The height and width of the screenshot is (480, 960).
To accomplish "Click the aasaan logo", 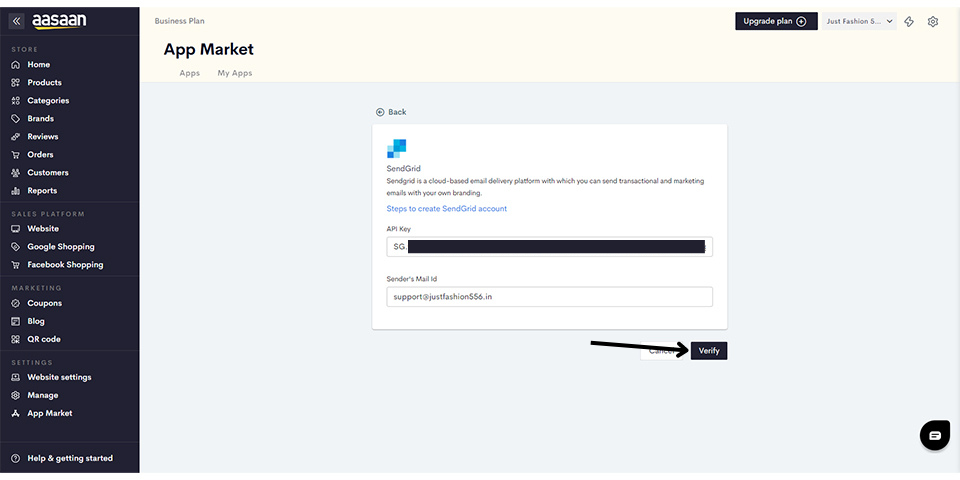I will click(59, 21).
